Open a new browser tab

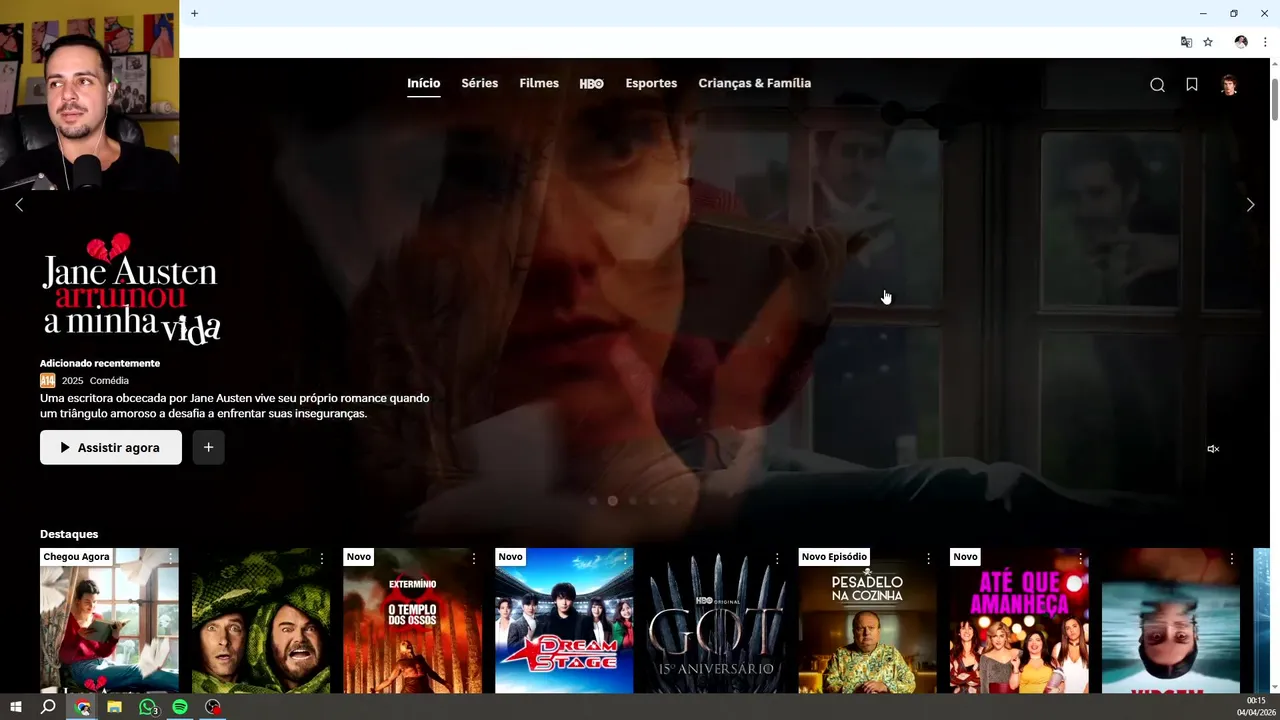(194, 13)
